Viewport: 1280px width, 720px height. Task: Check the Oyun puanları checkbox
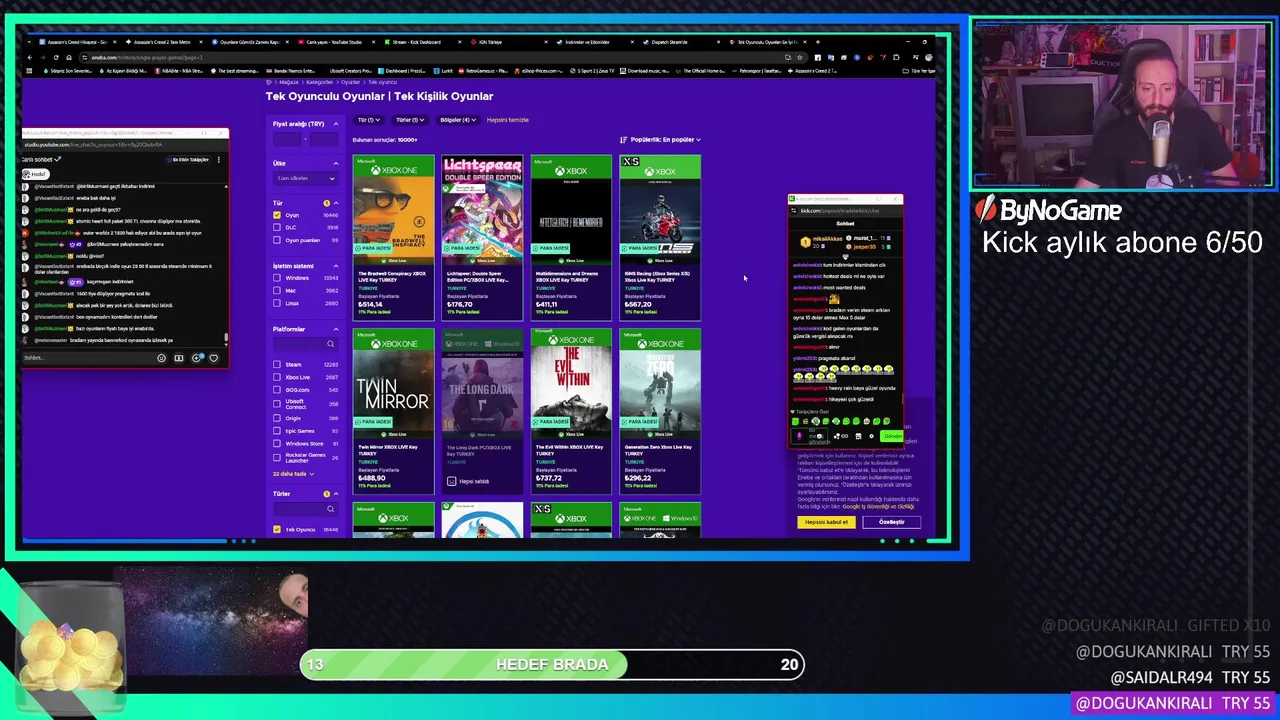click(277, 240)
